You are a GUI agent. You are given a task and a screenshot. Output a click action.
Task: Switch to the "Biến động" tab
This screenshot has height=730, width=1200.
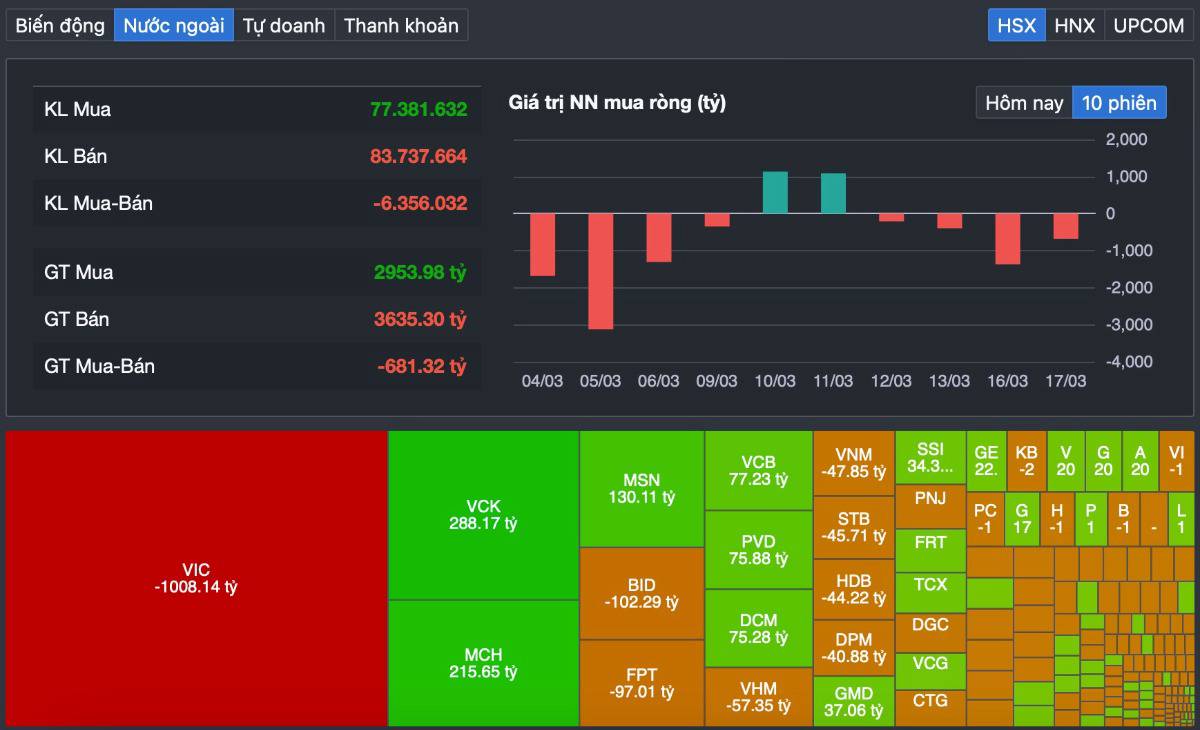(x=59, y=25)
